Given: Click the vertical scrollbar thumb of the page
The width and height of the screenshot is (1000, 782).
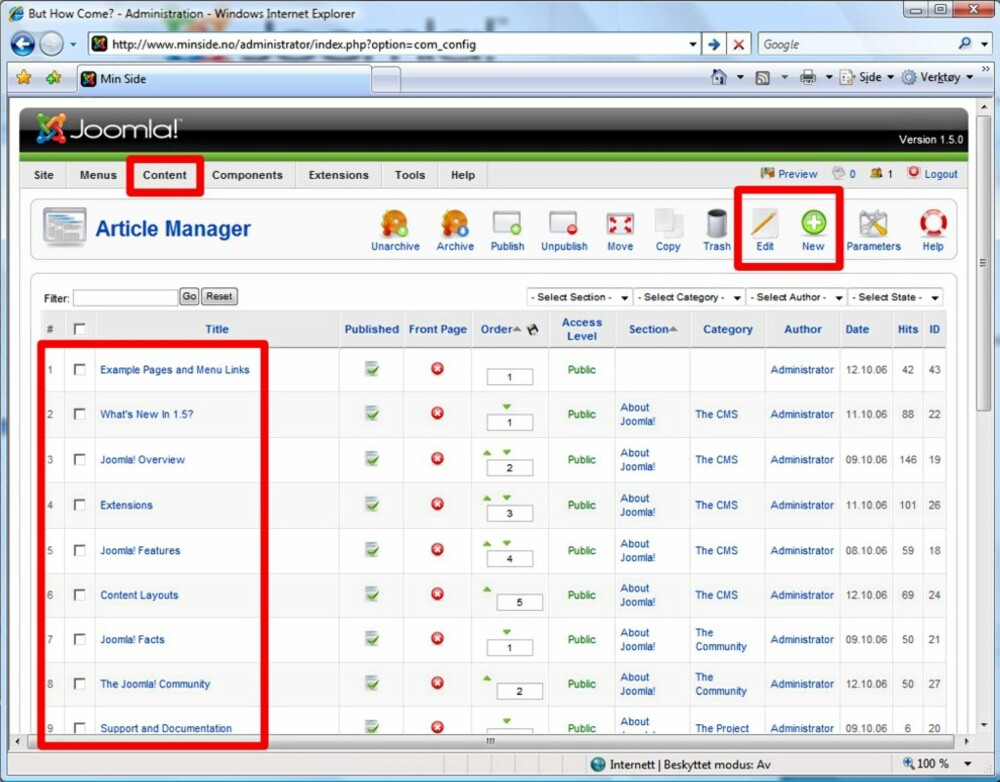Looking at the screenshot, I should pos(983,263).
